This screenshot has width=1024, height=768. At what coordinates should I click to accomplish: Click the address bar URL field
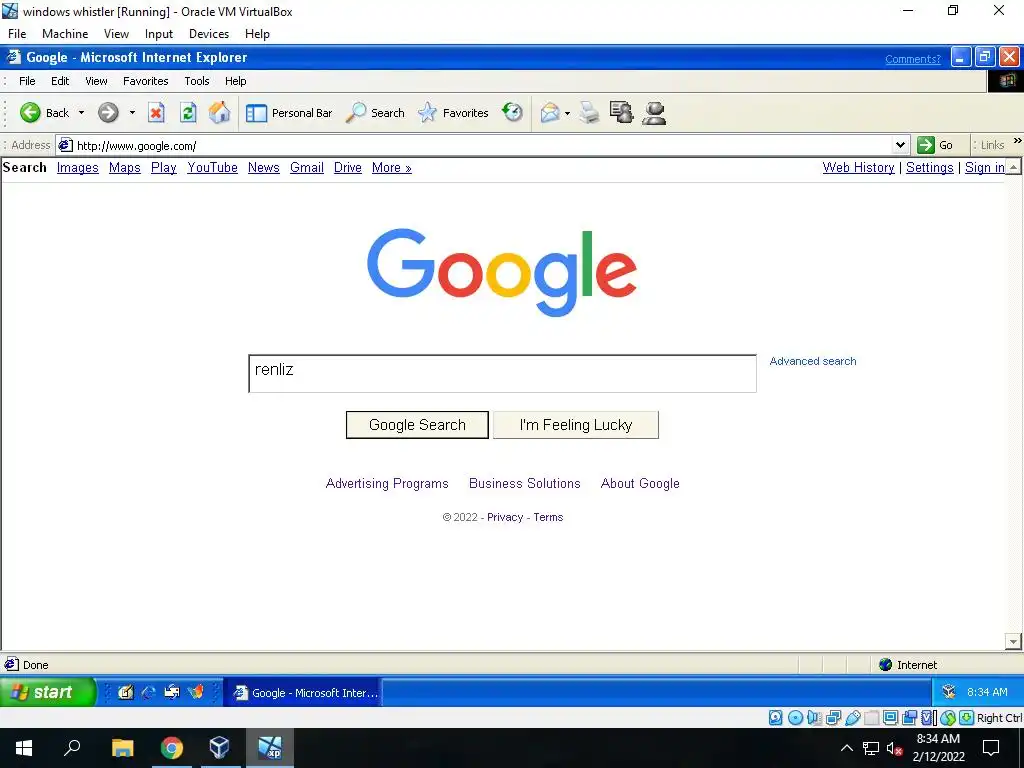483,145
